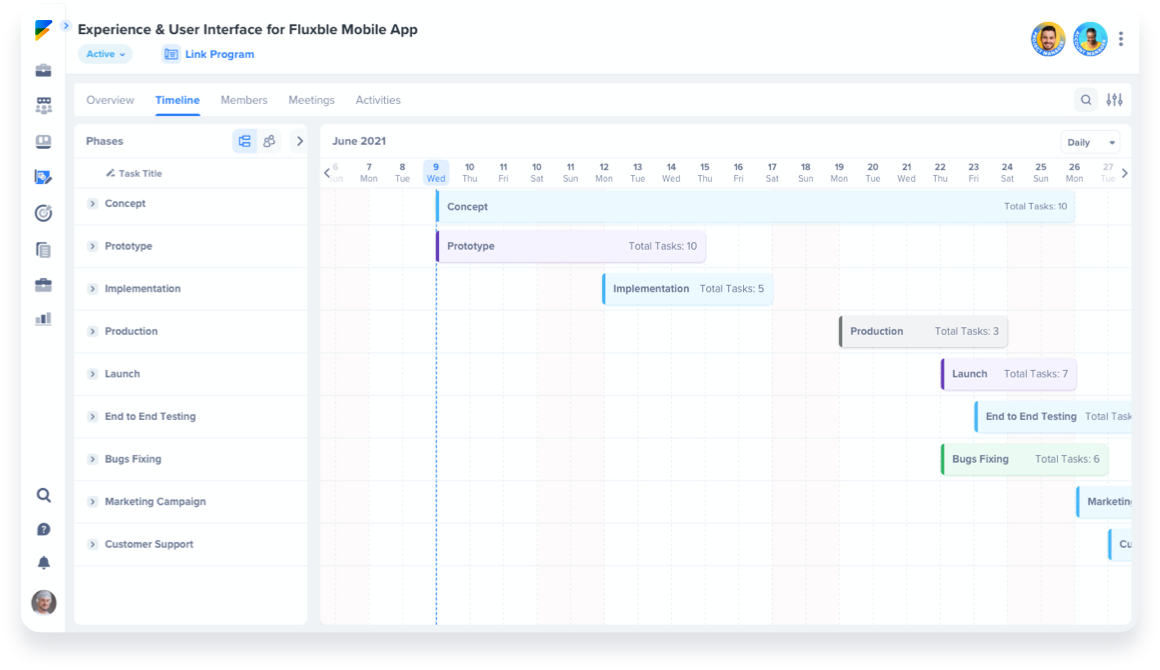
Task: Click the Fluxble logo in sidebar
Action: tap(44, 30)
